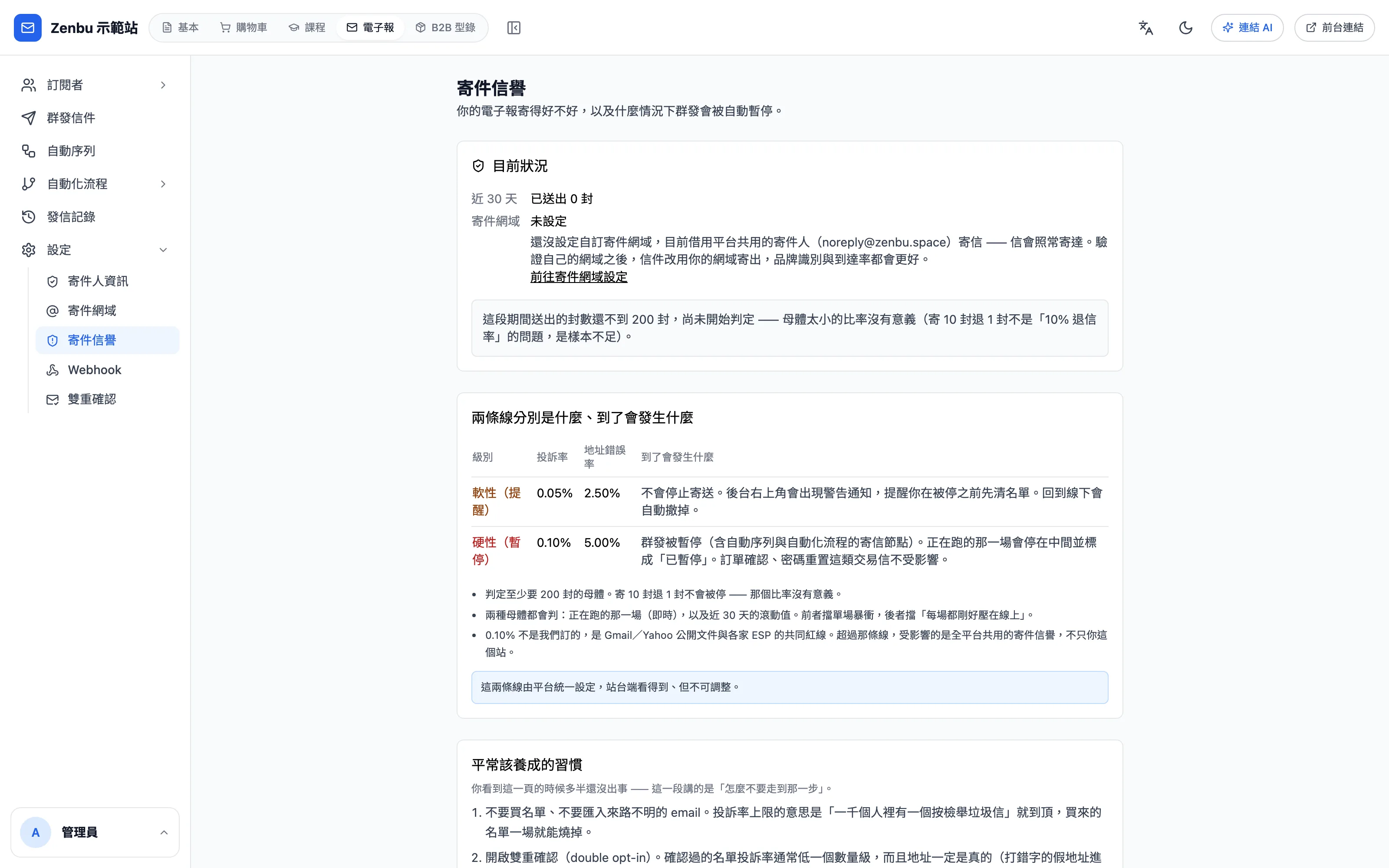
Task: Expand the 自動化流程 chevron
Action: point(163,184)
